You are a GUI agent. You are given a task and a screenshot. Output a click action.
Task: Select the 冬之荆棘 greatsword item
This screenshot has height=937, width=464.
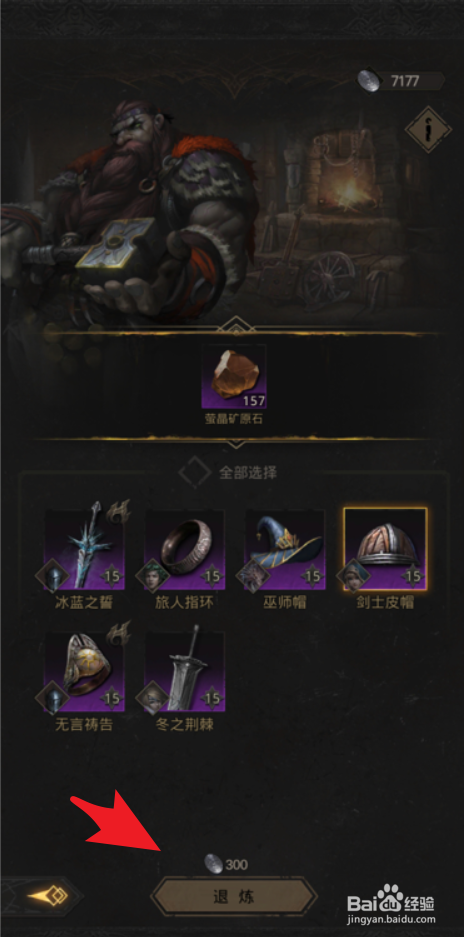[x=184, y=672]
